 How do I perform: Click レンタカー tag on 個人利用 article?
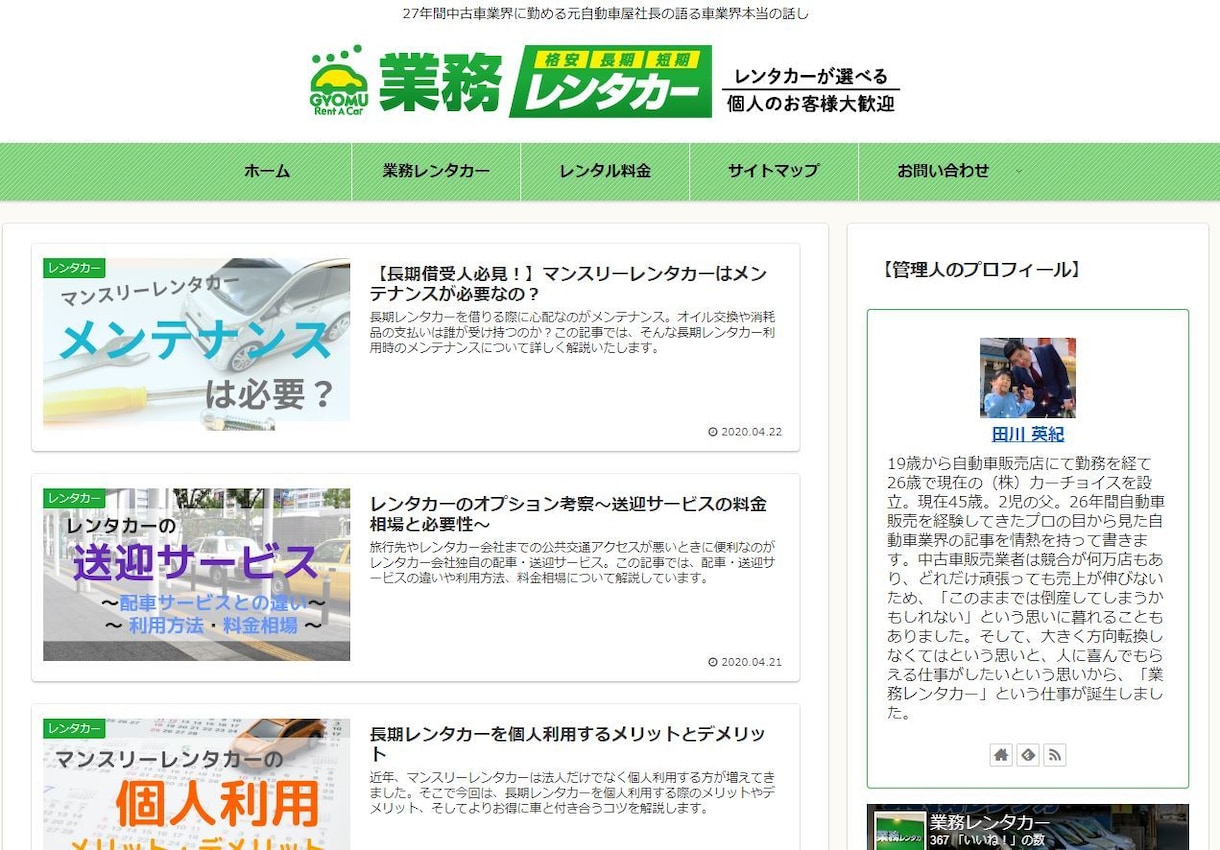pyautogui.click(x=74, y=728)
